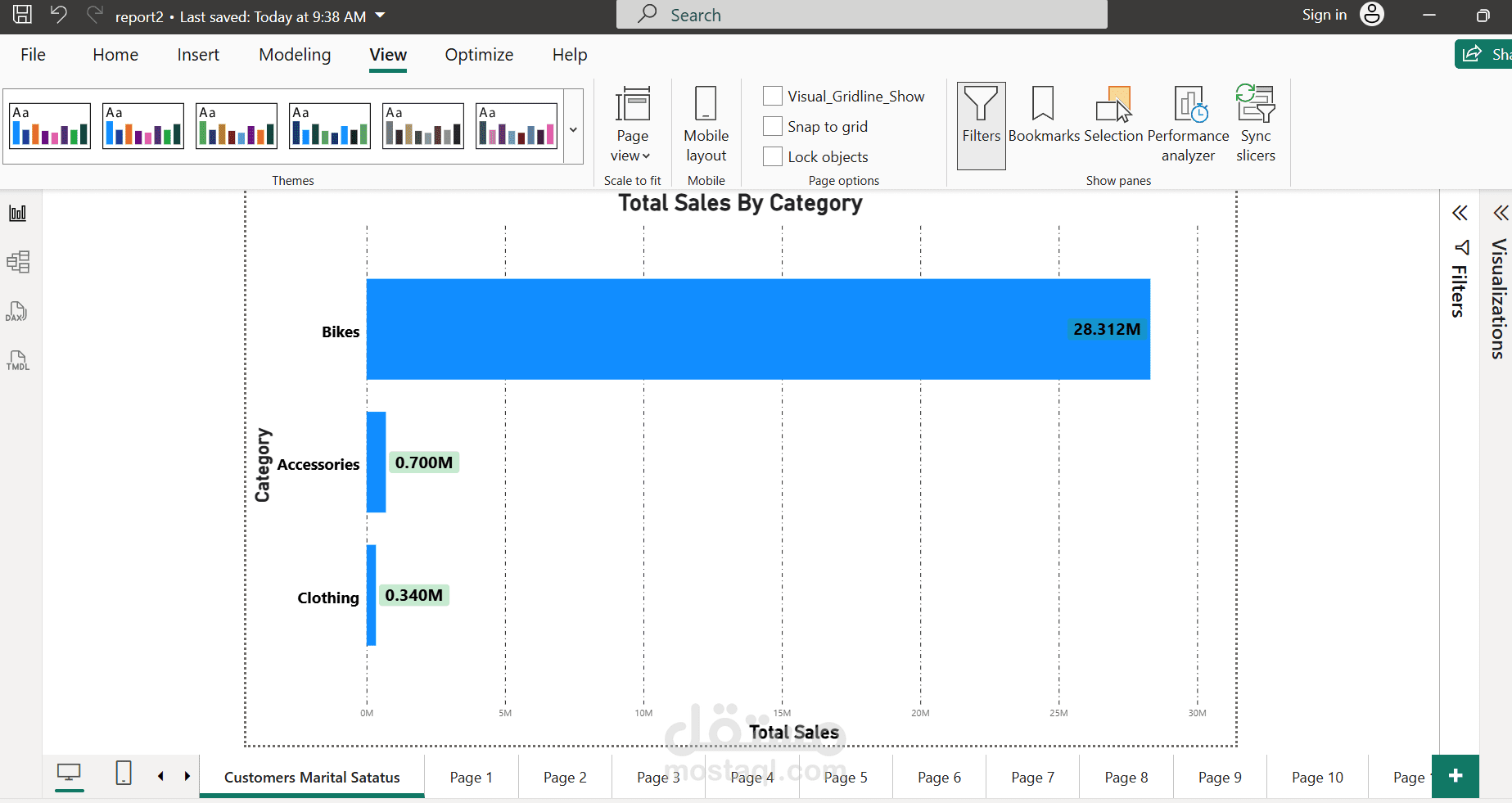
Task: Click the Search input box
Action: click(861, 15)
